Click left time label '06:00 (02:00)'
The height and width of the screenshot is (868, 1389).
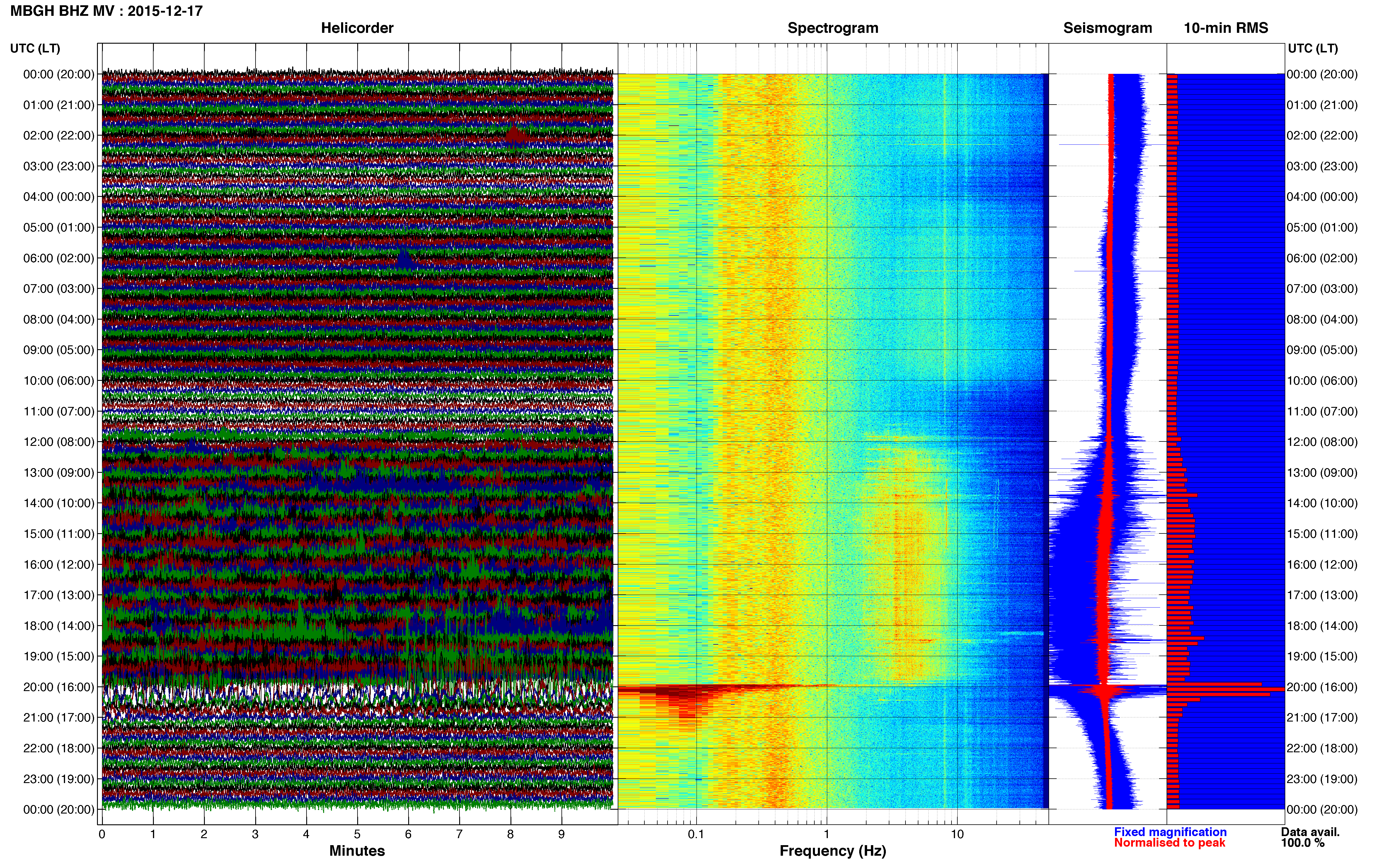coord(59,258)
